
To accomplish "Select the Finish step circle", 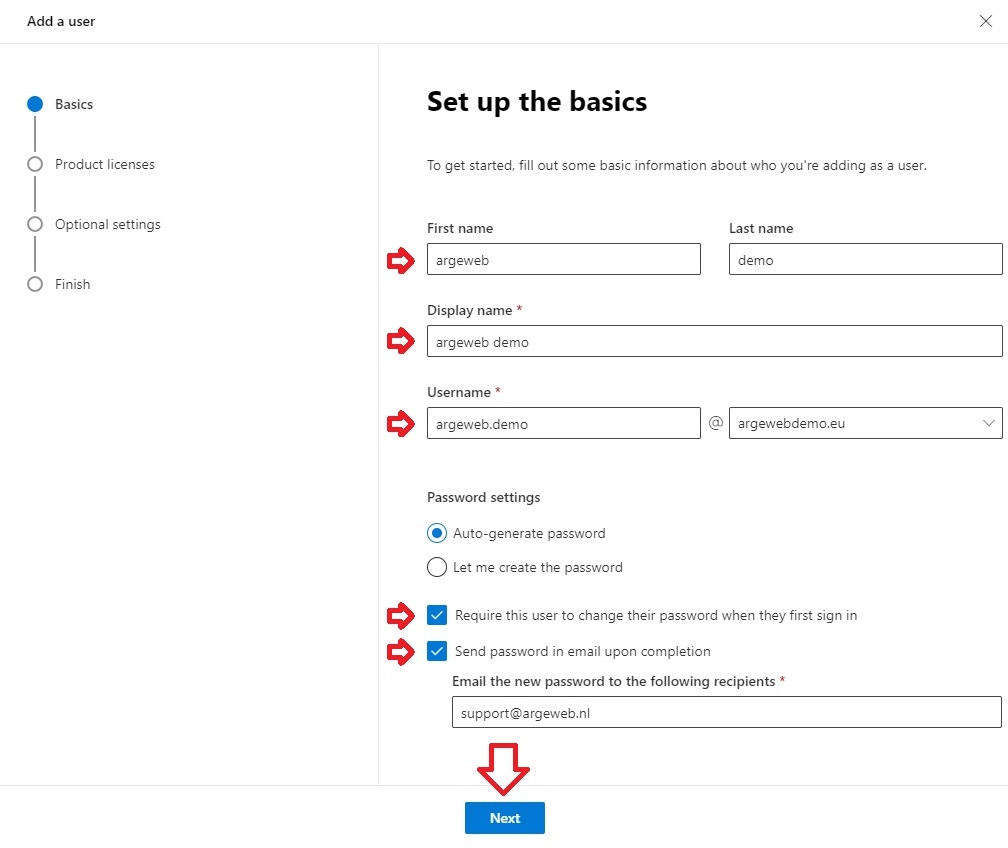I will (35, 284).
